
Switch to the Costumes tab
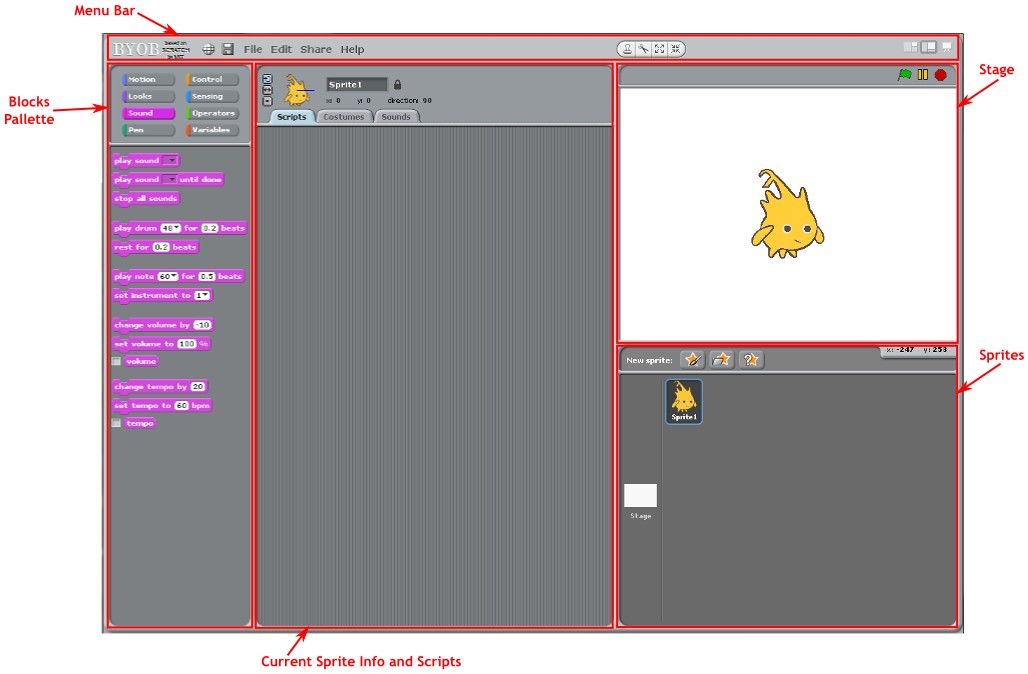pyautogui.click(x=345, y=117)
